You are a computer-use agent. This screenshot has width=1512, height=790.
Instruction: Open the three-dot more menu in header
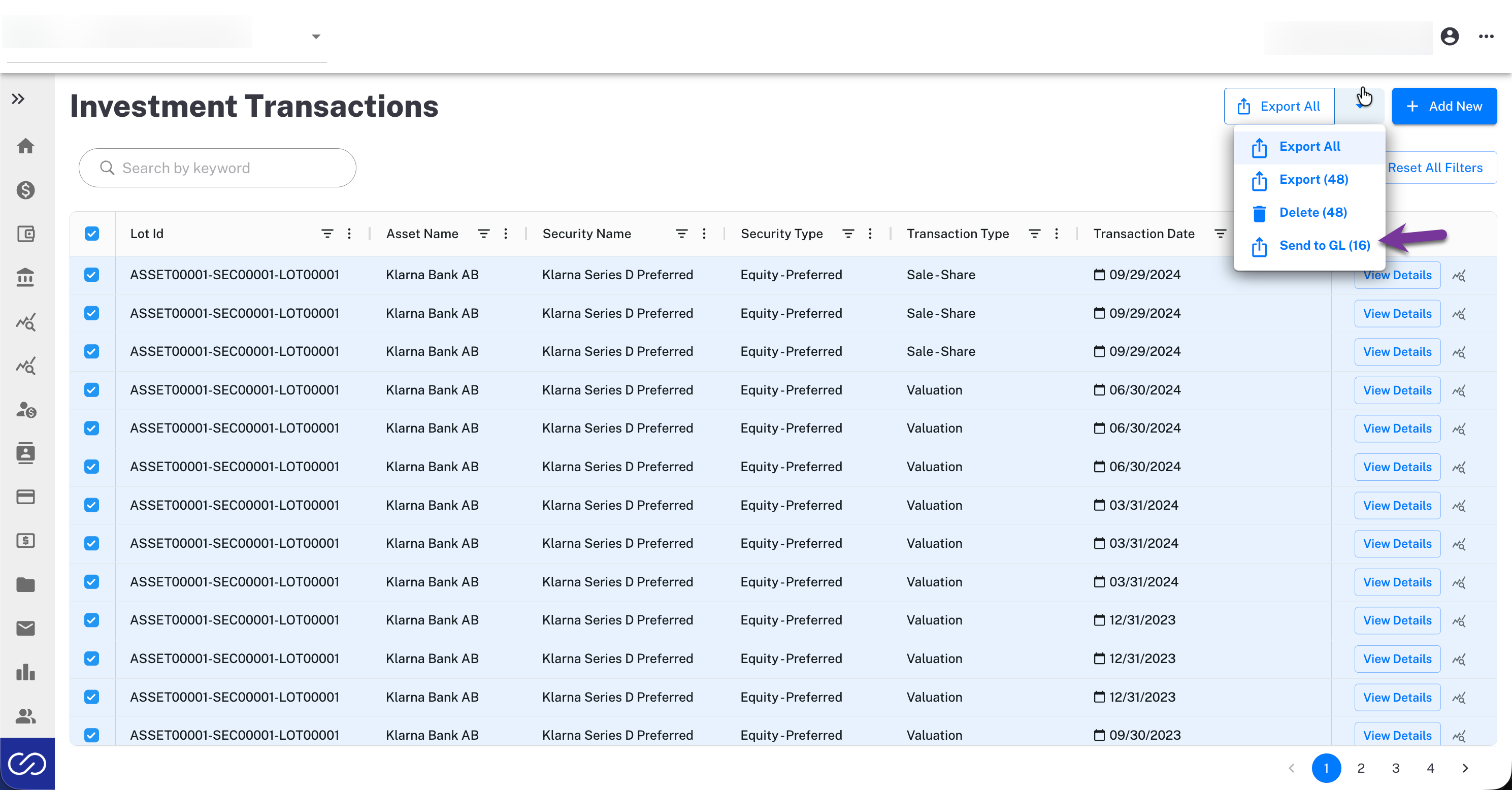(x=1486, y=37)
